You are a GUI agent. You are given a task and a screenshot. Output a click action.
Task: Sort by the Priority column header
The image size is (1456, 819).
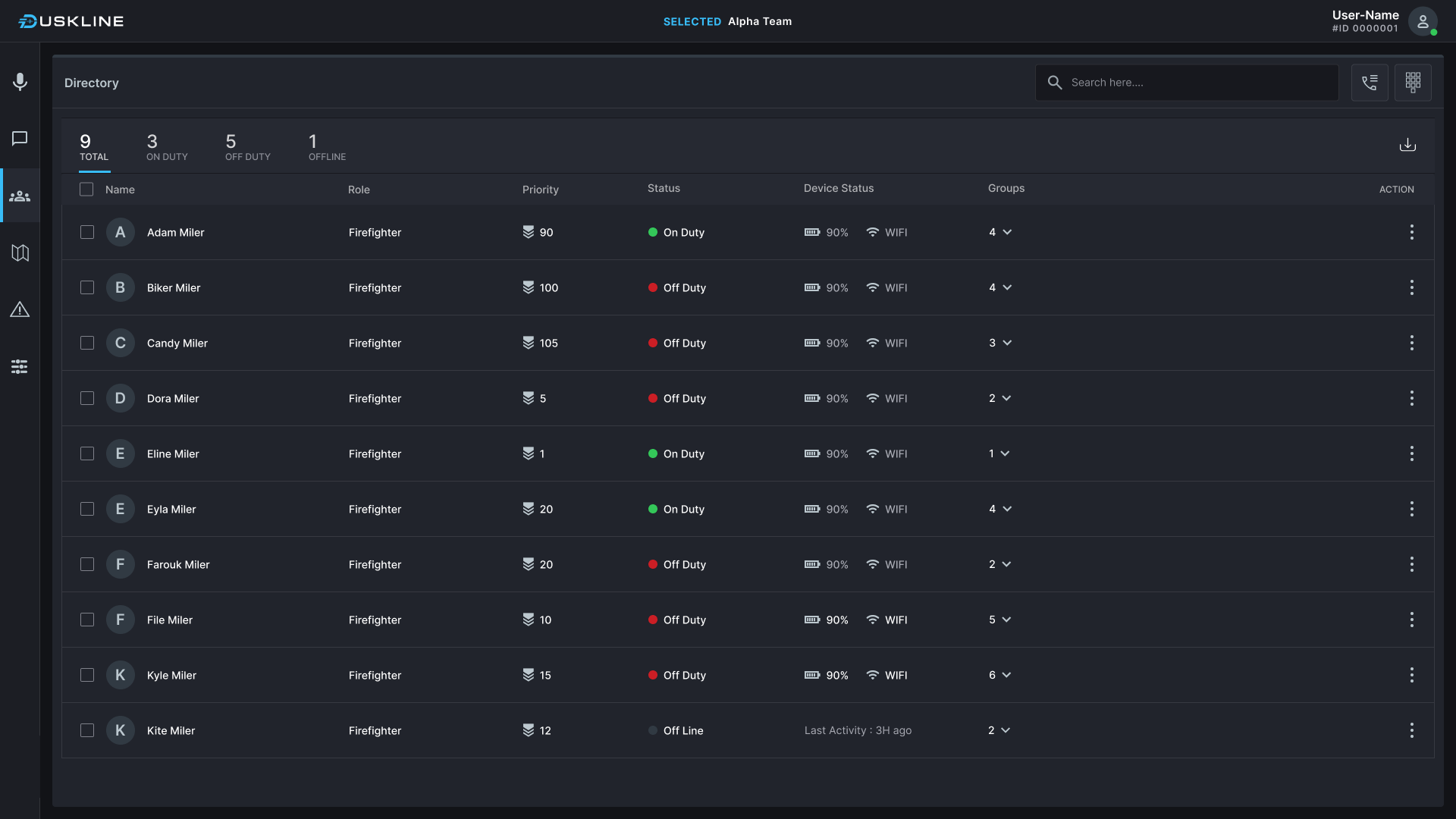[x=541, y=190]
